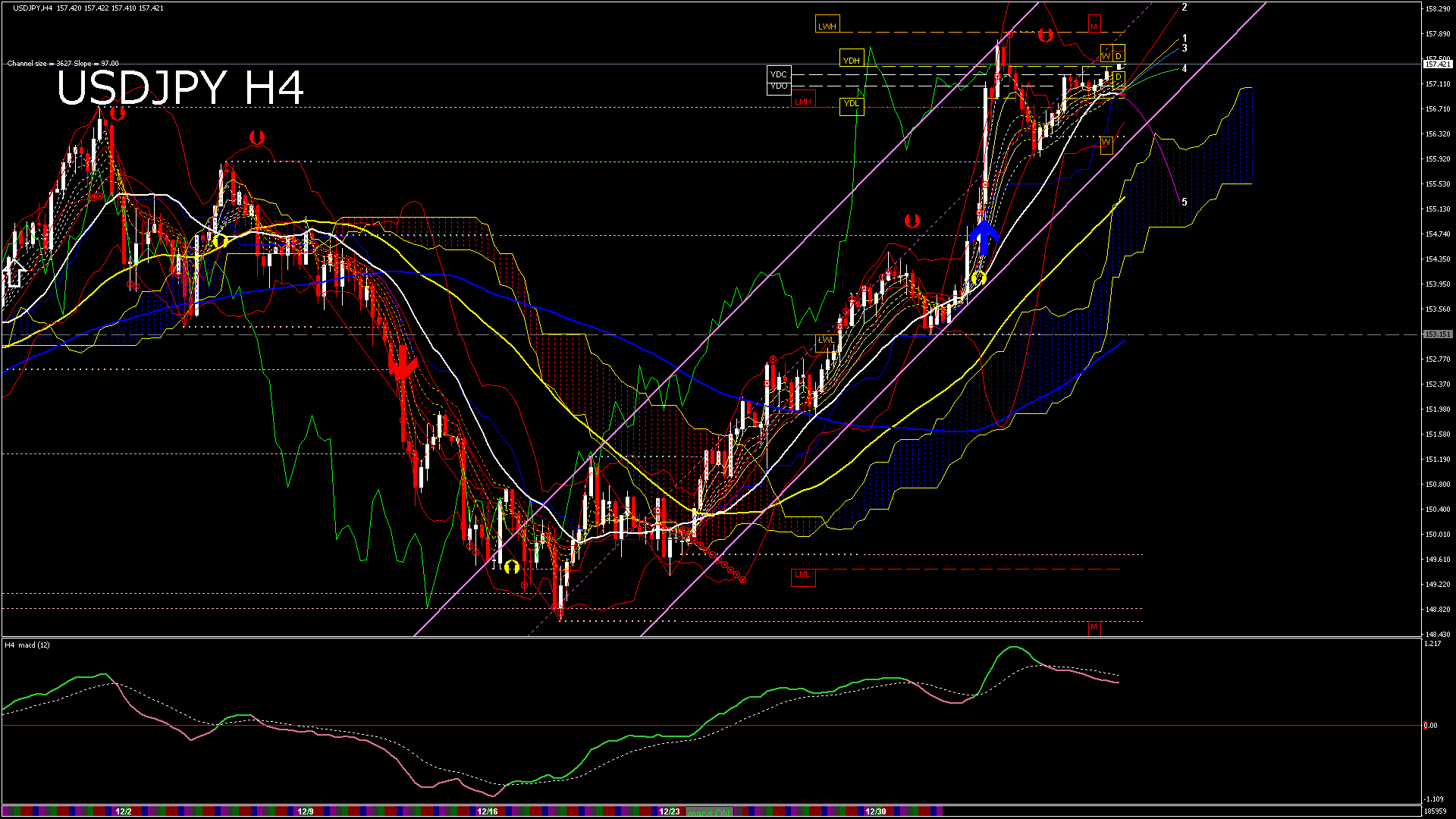This screenshot has height=819, width=1456.
Task: Click the white outlined up arrow at left edge
Action: tap(14, 271)
